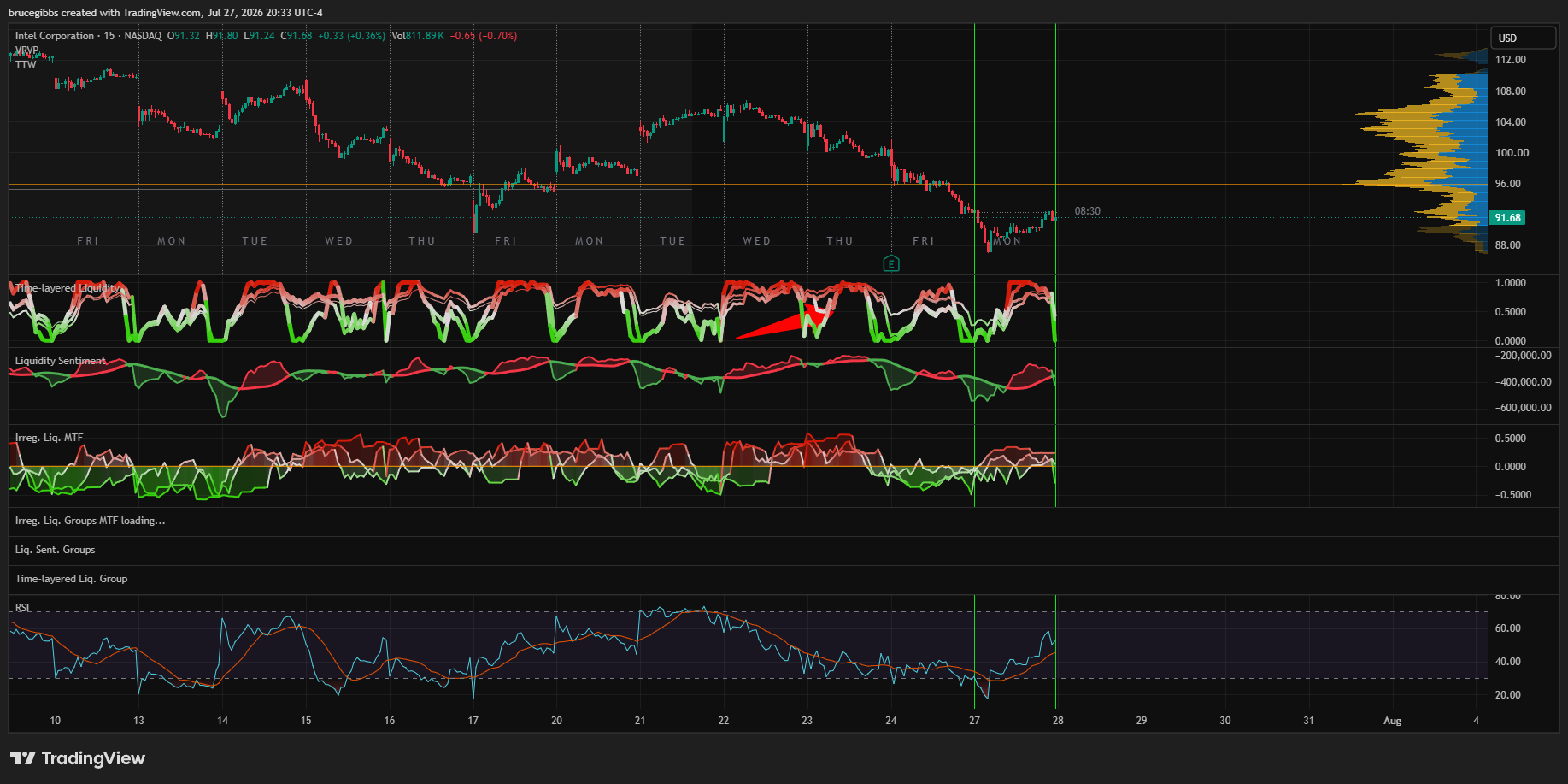
Task: Select the red arrow drawing
Action: [783, 321]
